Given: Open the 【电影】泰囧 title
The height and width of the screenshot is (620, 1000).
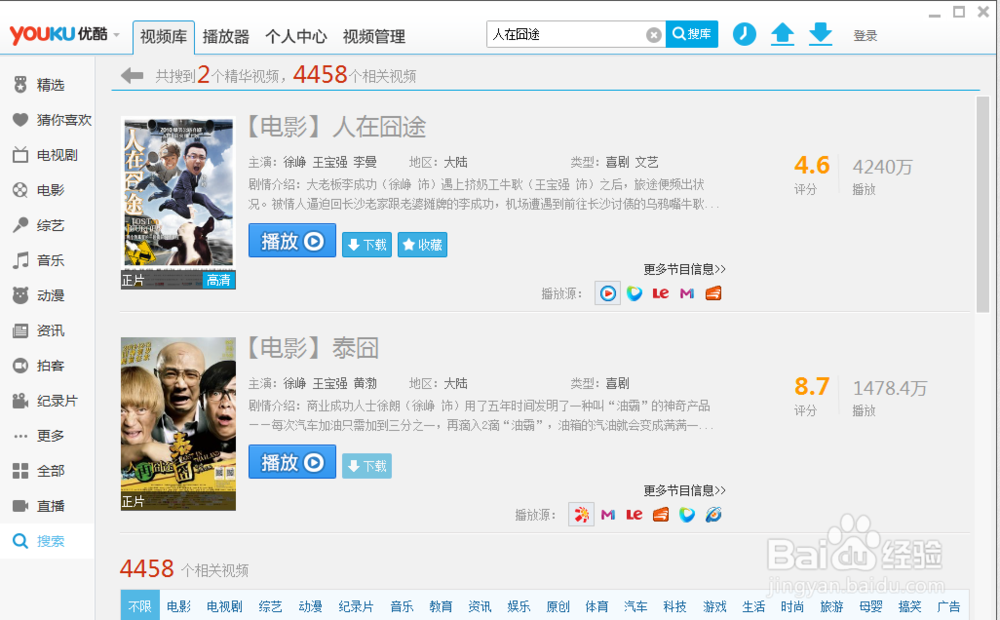Looking at the screenshot, I should tap(313, 348).
